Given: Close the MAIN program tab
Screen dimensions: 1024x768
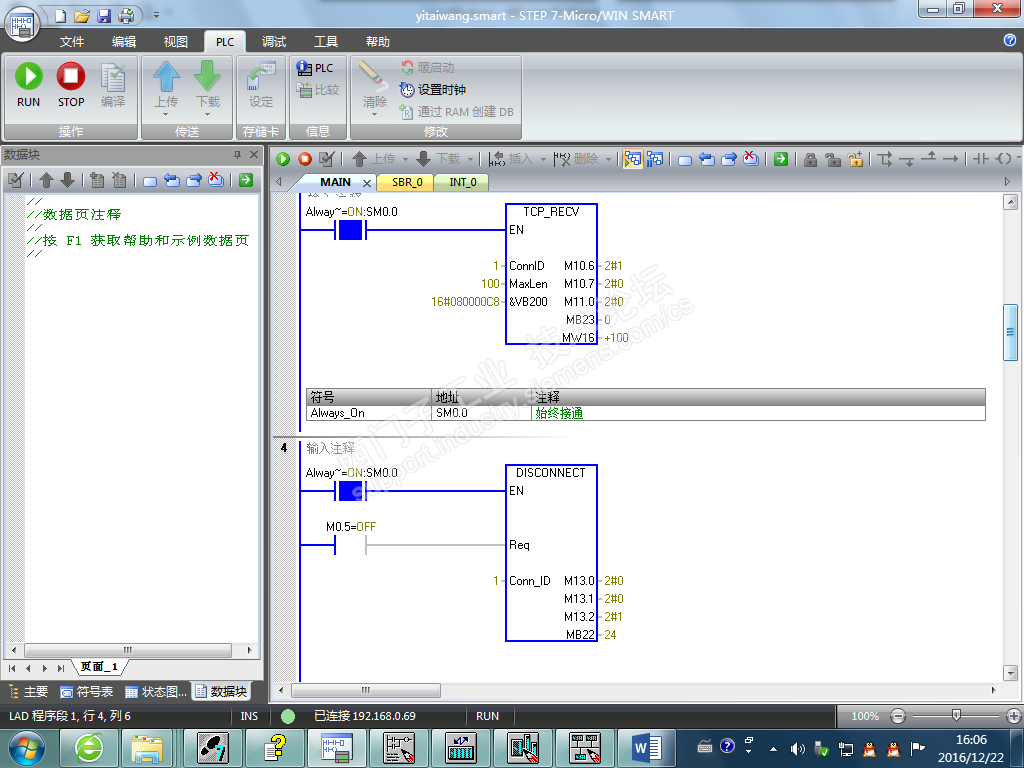Looking at the screenshot, I should pyautogui.click(x=367, y=183).
